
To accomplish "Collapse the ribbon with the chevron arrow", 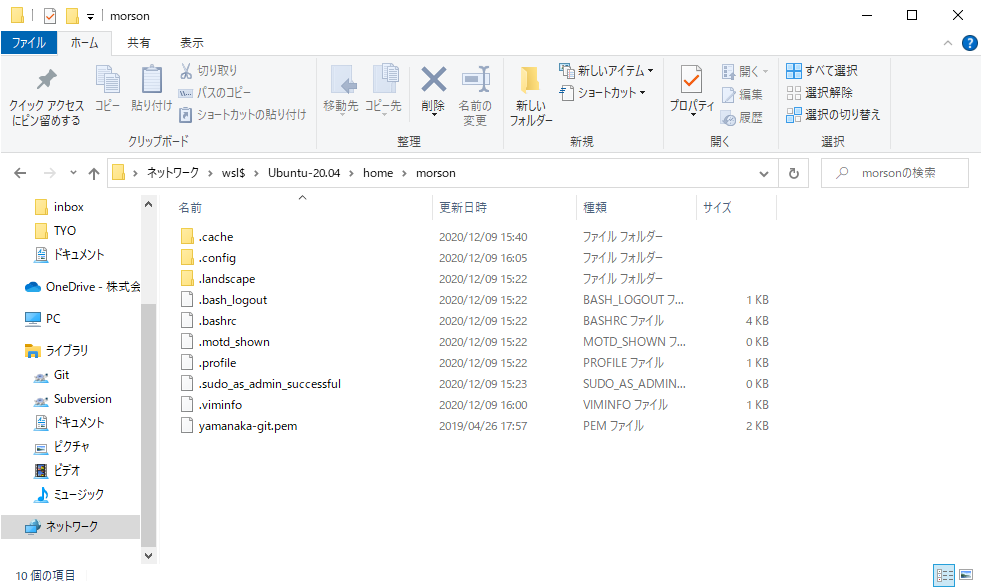I will pyautogui.click(x=948, y=43).
